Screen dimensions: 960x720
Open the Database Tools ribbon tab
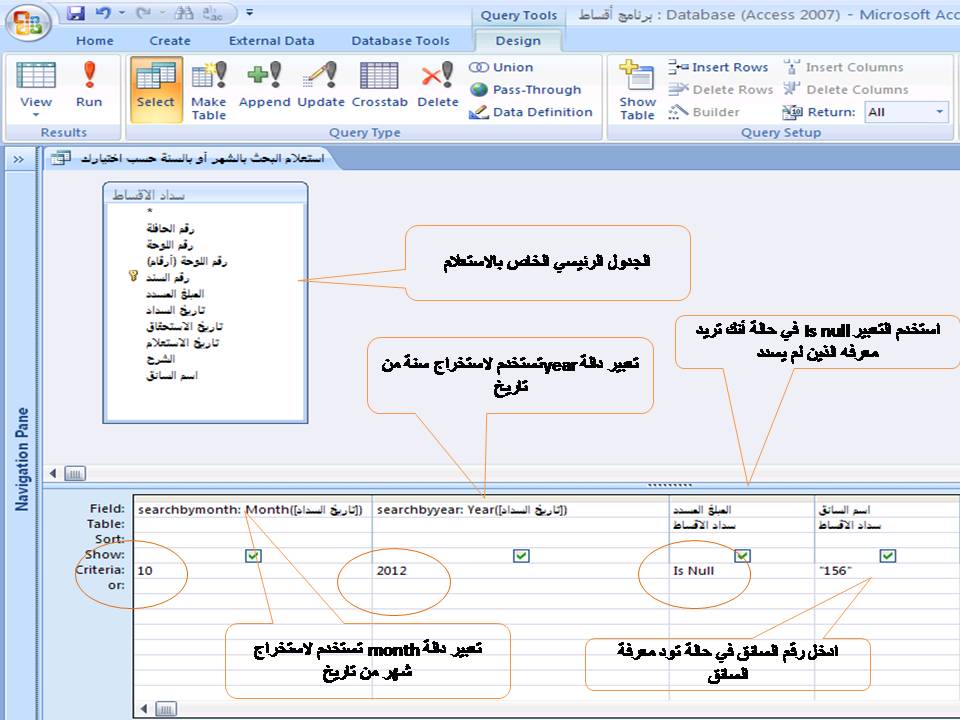pyautogui.click(x=400, y=41)
